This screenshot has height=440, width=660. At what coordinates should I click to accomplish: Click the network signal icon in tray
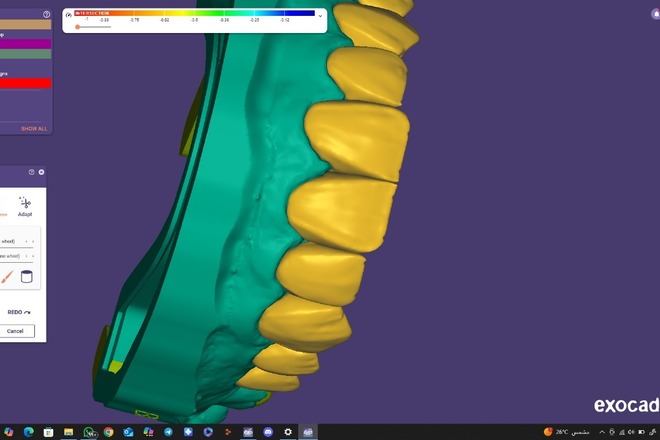pyautogui.click(x=622, y=432)
